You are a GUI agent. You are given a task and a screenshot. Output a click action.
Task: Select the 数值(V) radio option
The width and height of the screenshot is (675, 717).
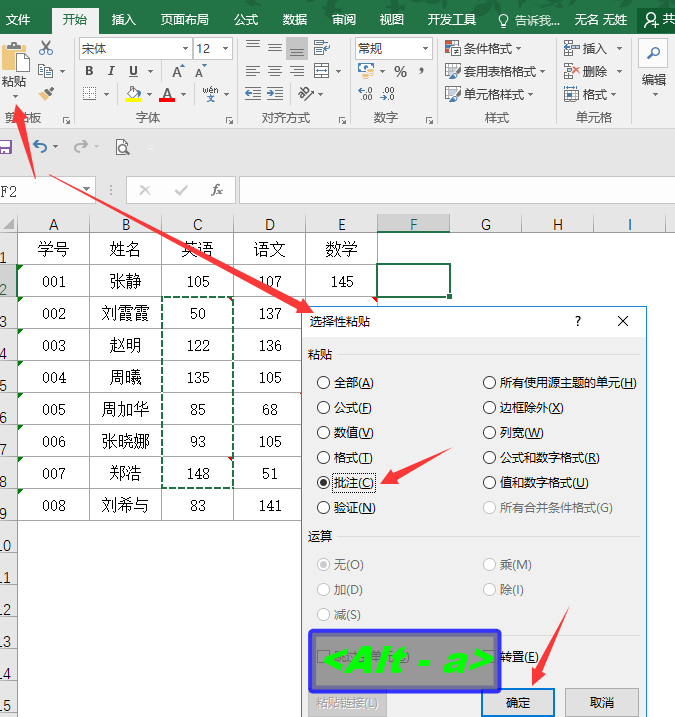345,433
